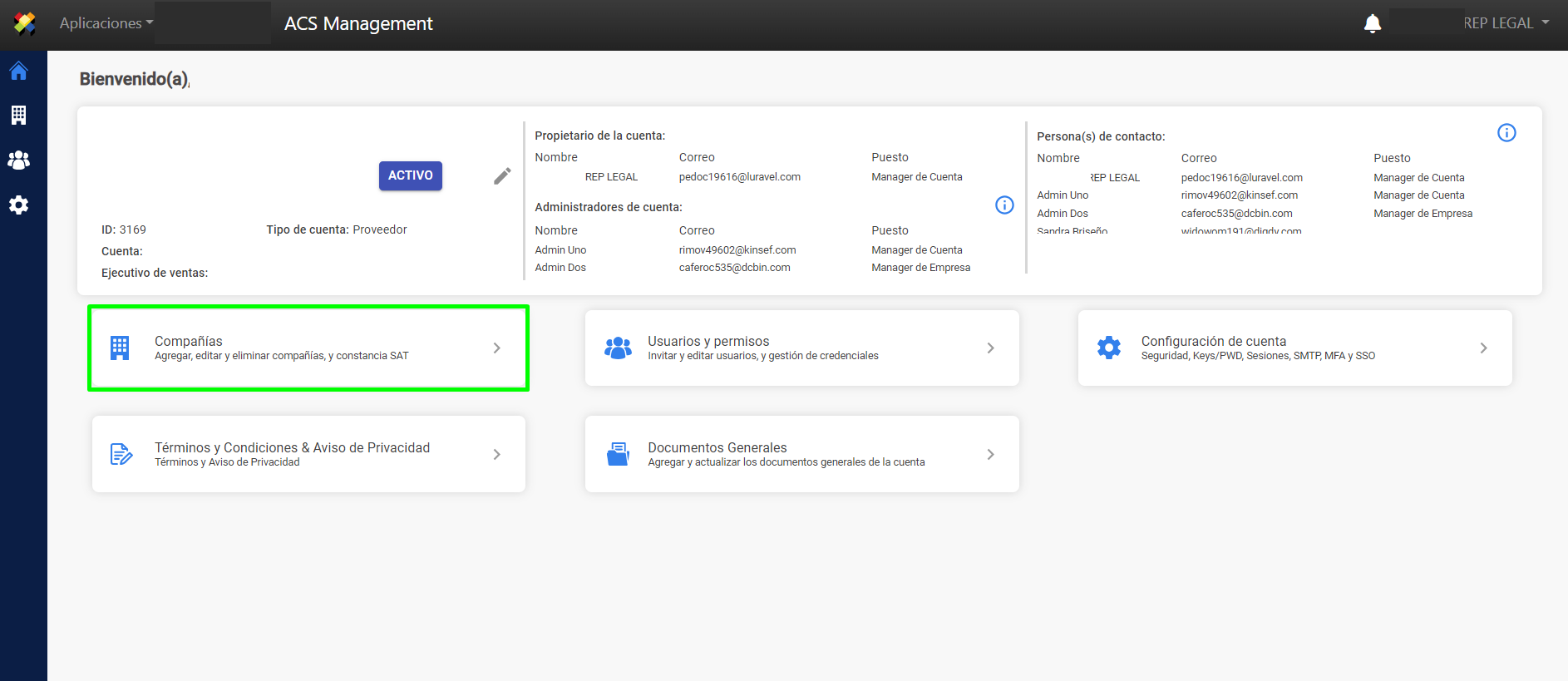Click info icon beside Administradores de cuenta
The height and width of the screenshot is (681, 1568).
coord(1004,205)
